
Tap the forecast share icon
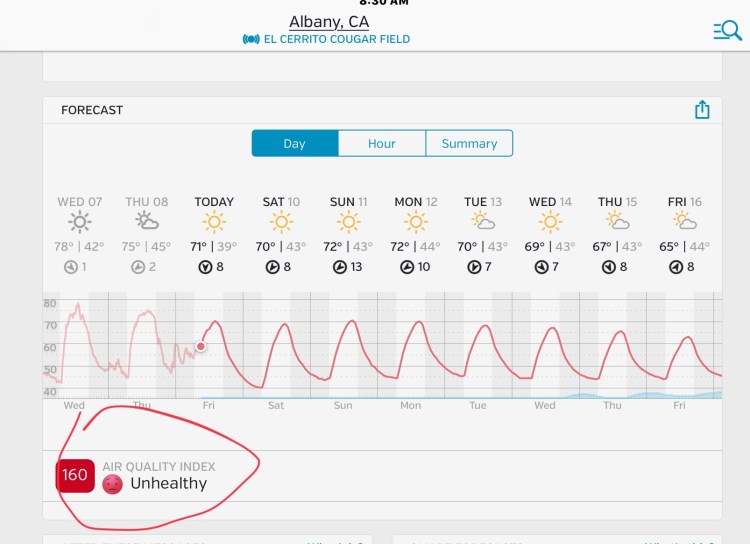pos(702,110)
